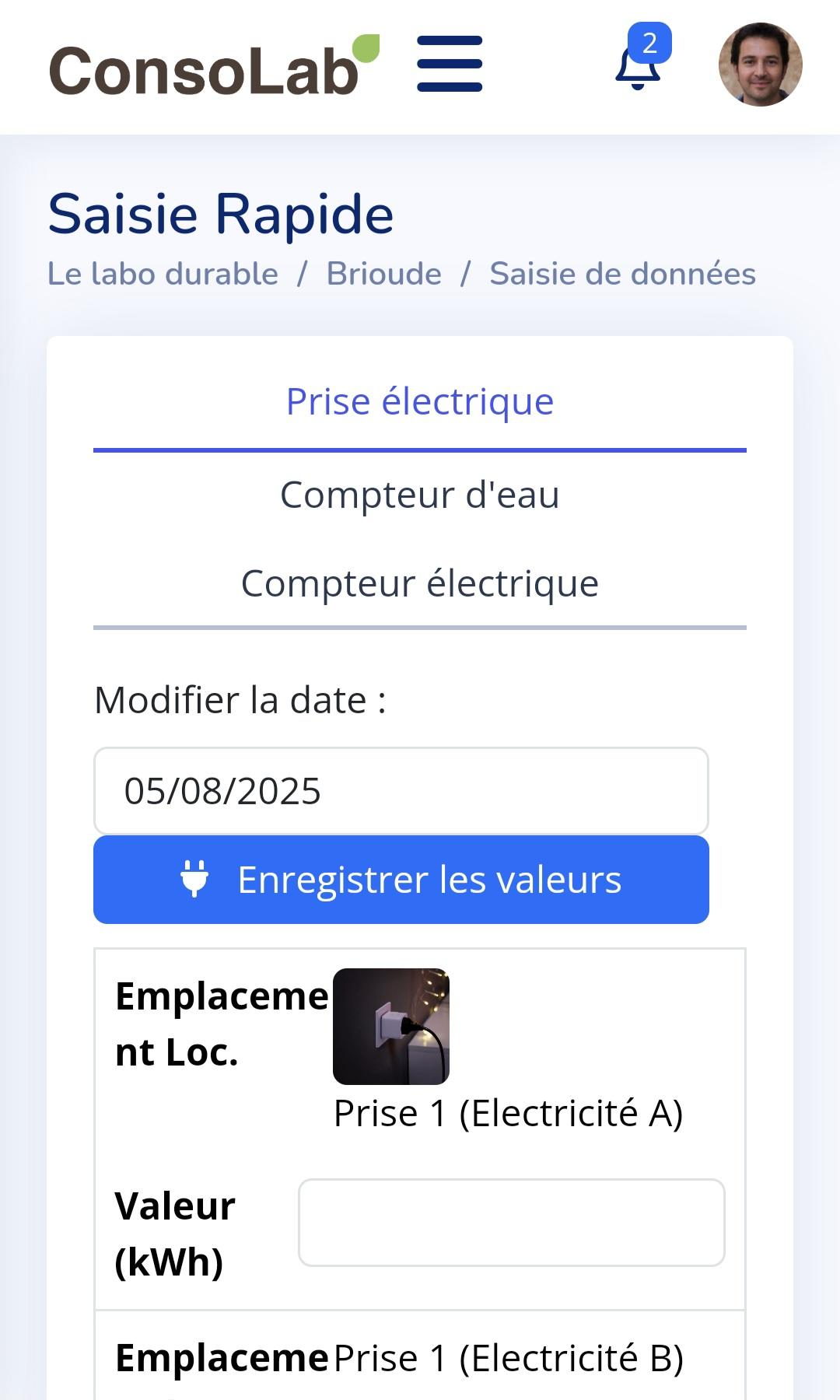Viewport: 840px width, 1400px height.
Task: Select the Prise 1 (Electricité B) row label
Action: pyautogui.click(x=508, y=1359)
